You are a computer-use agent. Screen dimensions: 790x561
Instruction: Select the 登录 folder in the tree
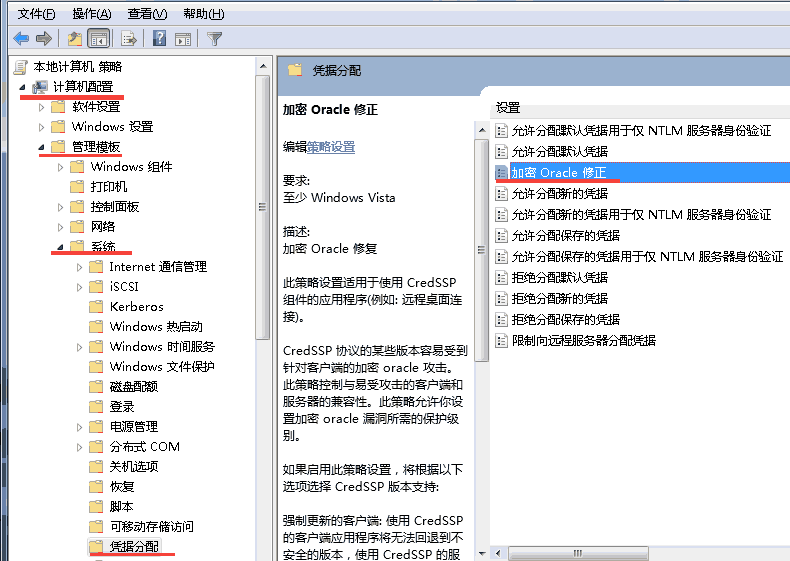[121, 407]
